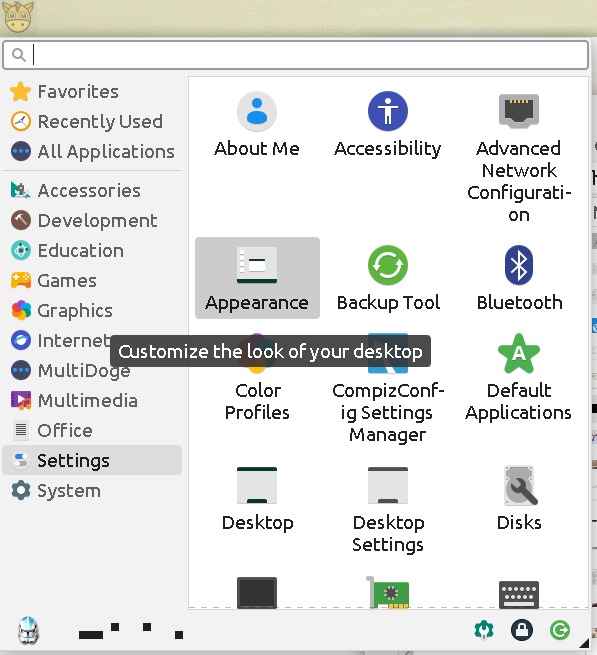Lock the screen with padlock icon

521,630
